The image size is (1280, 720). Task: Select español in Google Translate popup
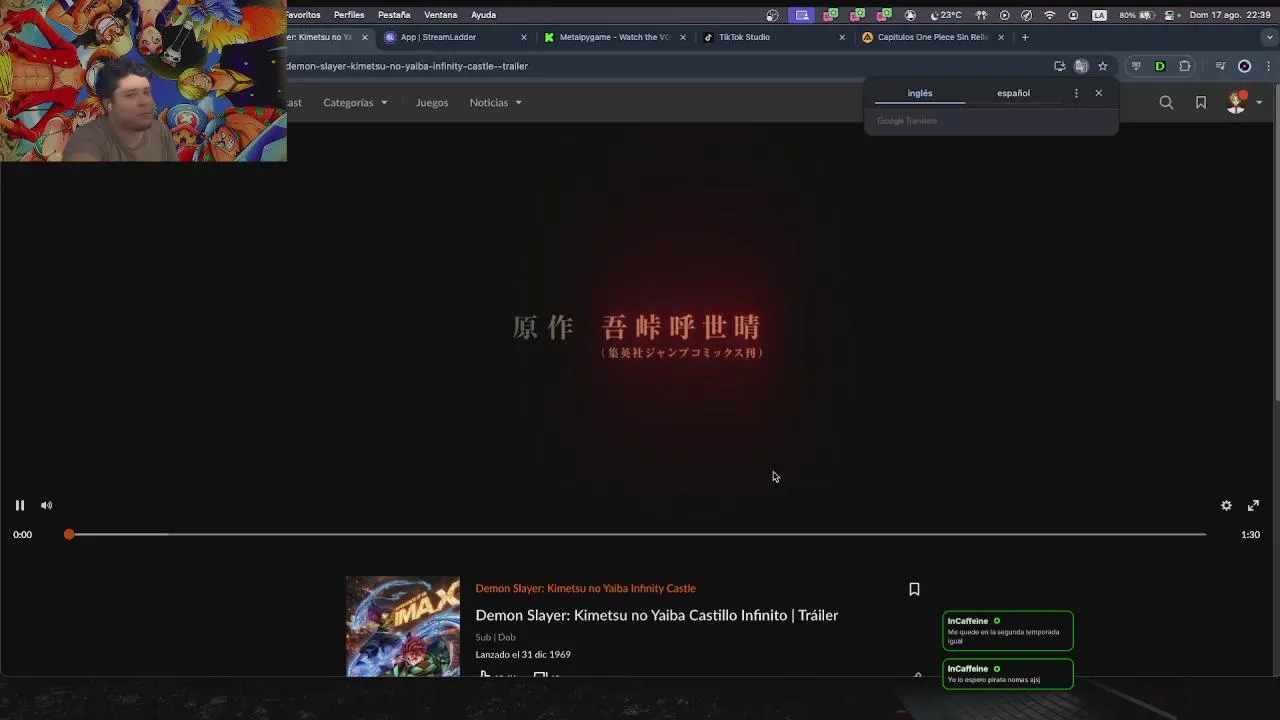[x=1013, y=93]
